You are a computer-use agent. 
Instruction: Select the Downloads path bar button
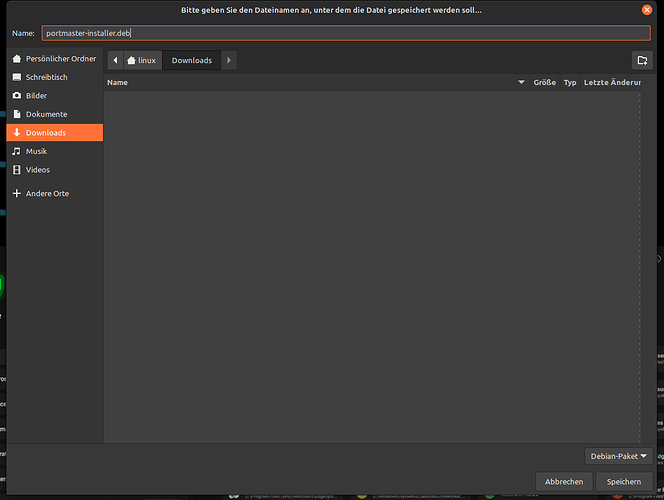(191, 60)
